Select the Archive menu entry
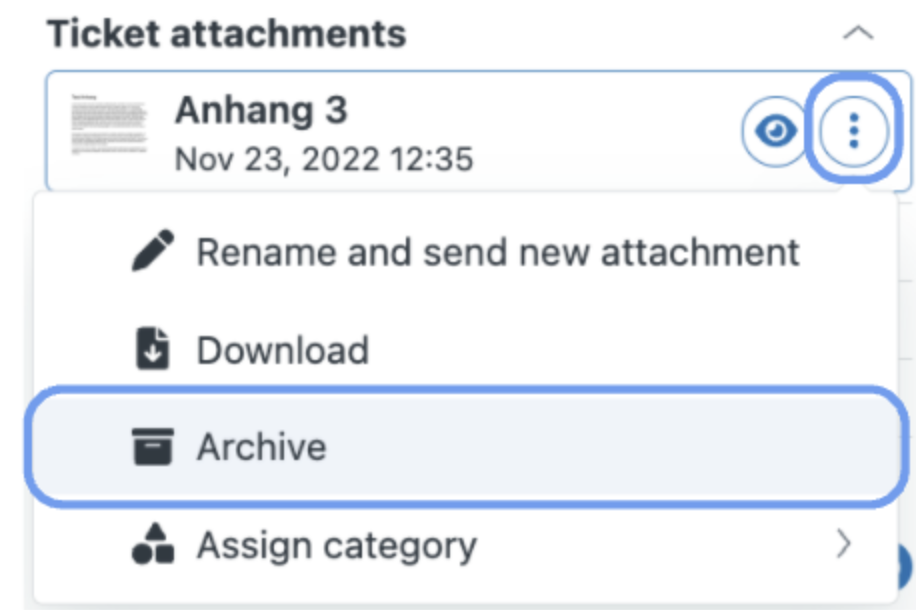The height and width of the screenshot is (610, 916). [465, 447]
